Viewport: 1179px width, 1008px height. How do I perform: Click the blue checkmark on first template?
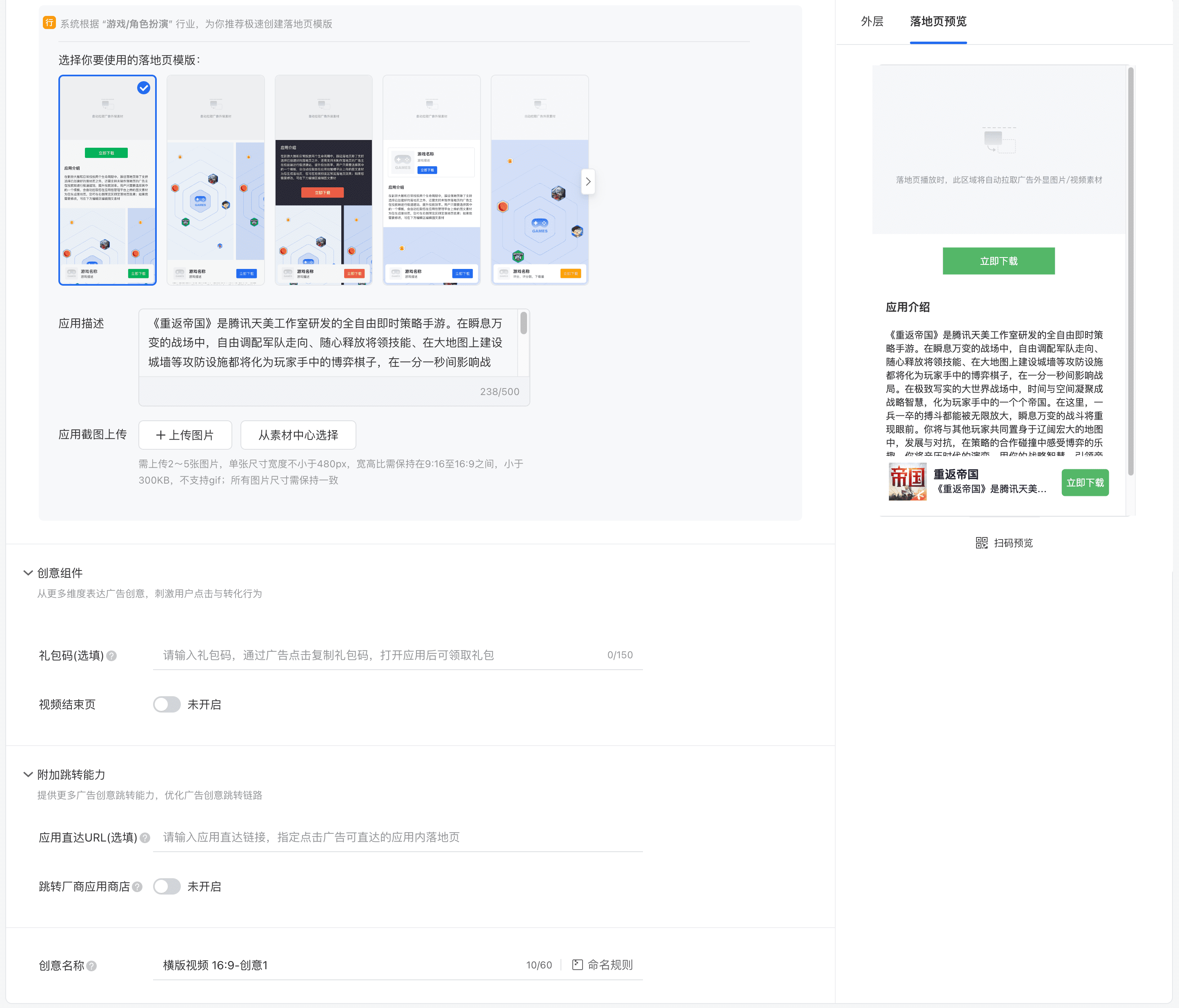(144, 88)
